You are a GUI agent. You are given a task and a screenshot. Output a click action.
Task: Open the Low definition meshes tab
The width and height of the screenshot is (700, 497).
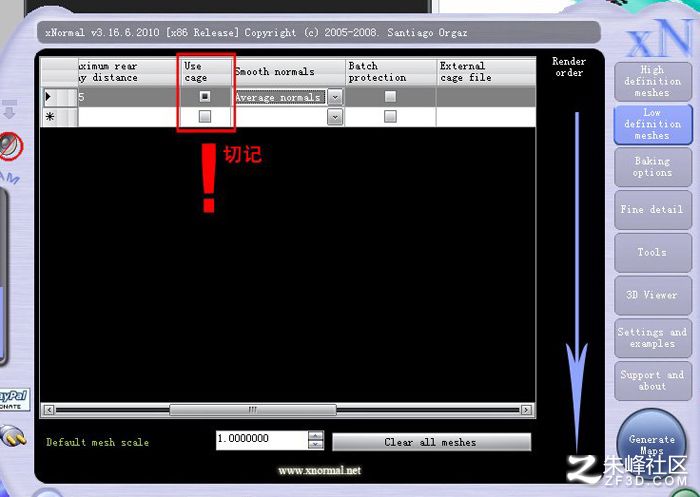tap(653, 124)
